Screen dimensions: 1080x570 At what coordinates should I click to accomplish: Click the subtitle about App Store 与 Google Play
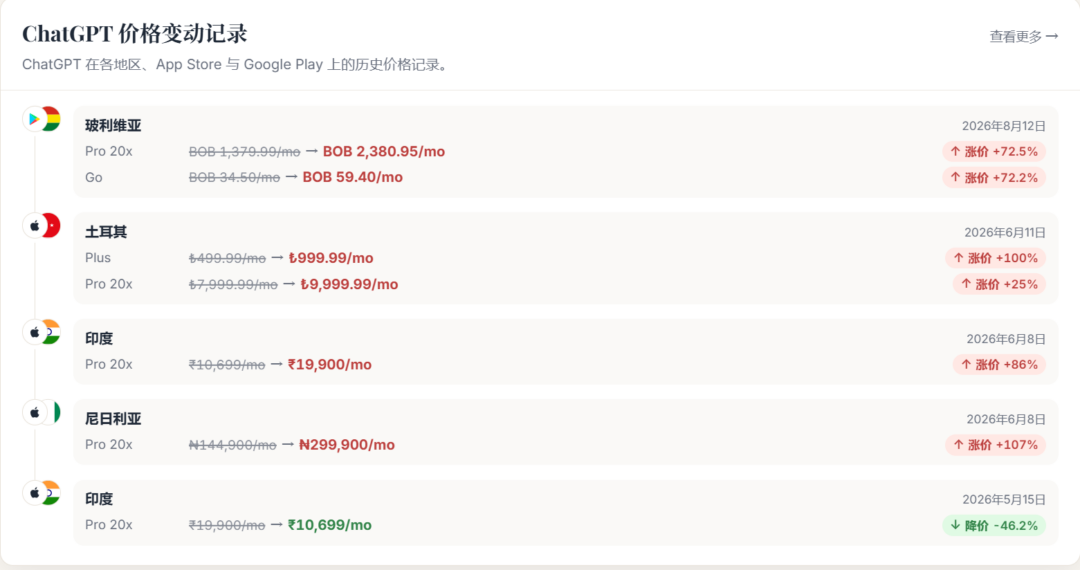236,65
